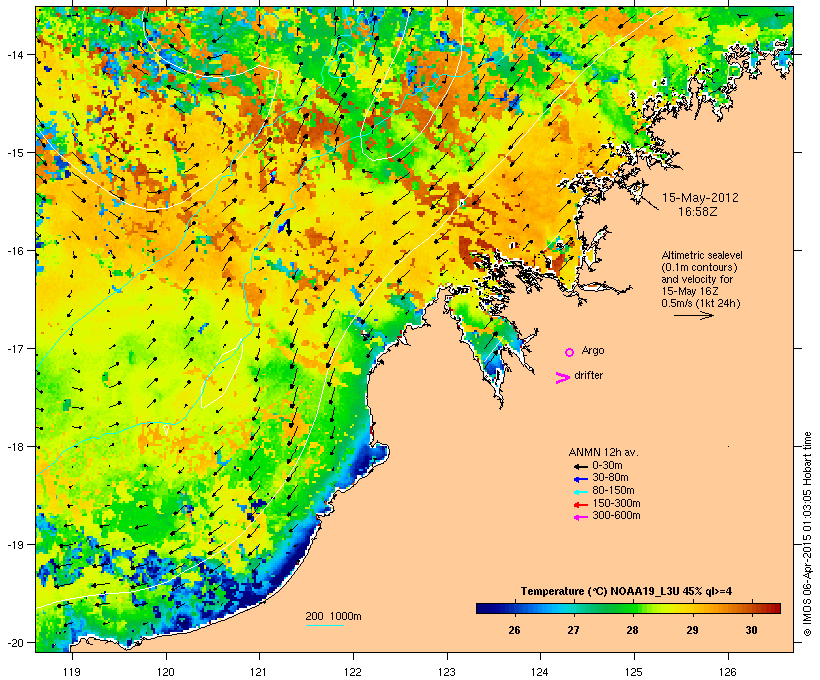This screenshot has width=820, height=680.
Task: Click the drifter legend label
Action: [588, 375]
